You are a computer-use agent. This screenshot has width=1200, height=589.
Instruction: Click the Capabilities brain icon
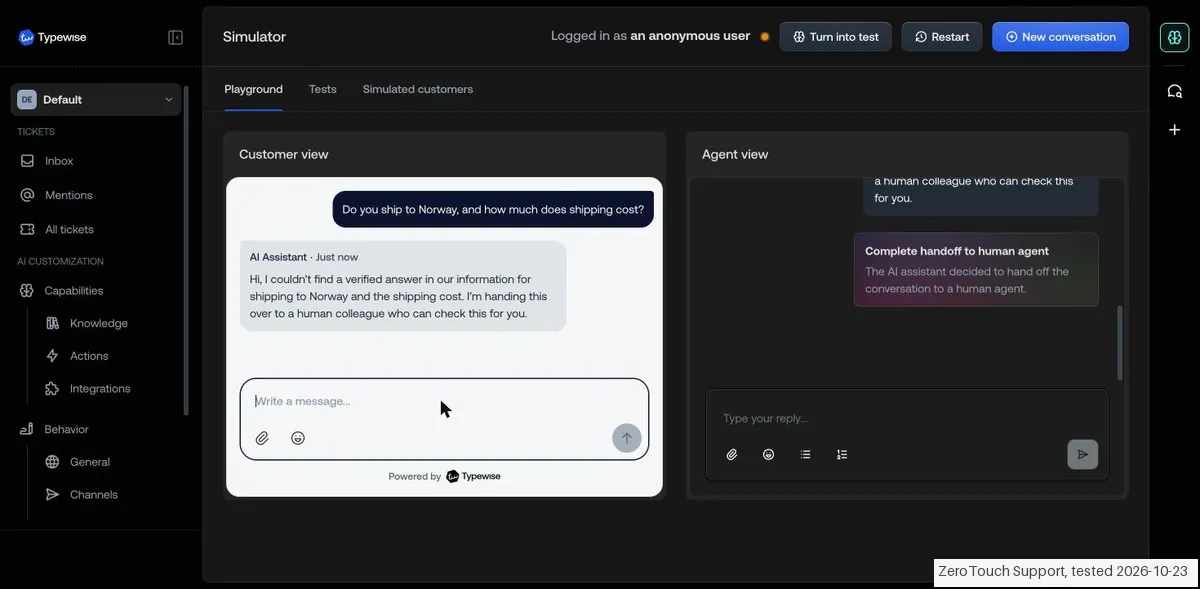coord(27,290)
